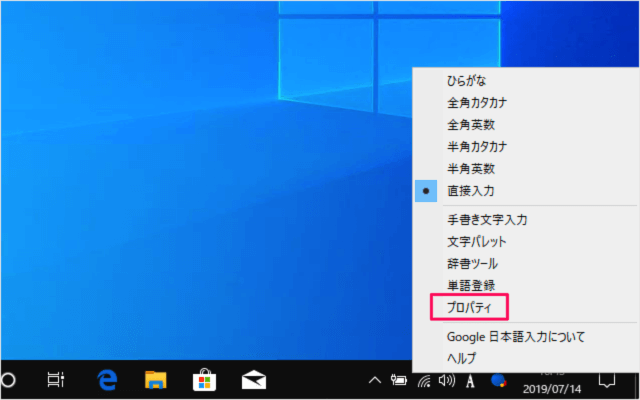Choose 辞書ツール in the menu
The image size is (640, 400).
point(472,263)
